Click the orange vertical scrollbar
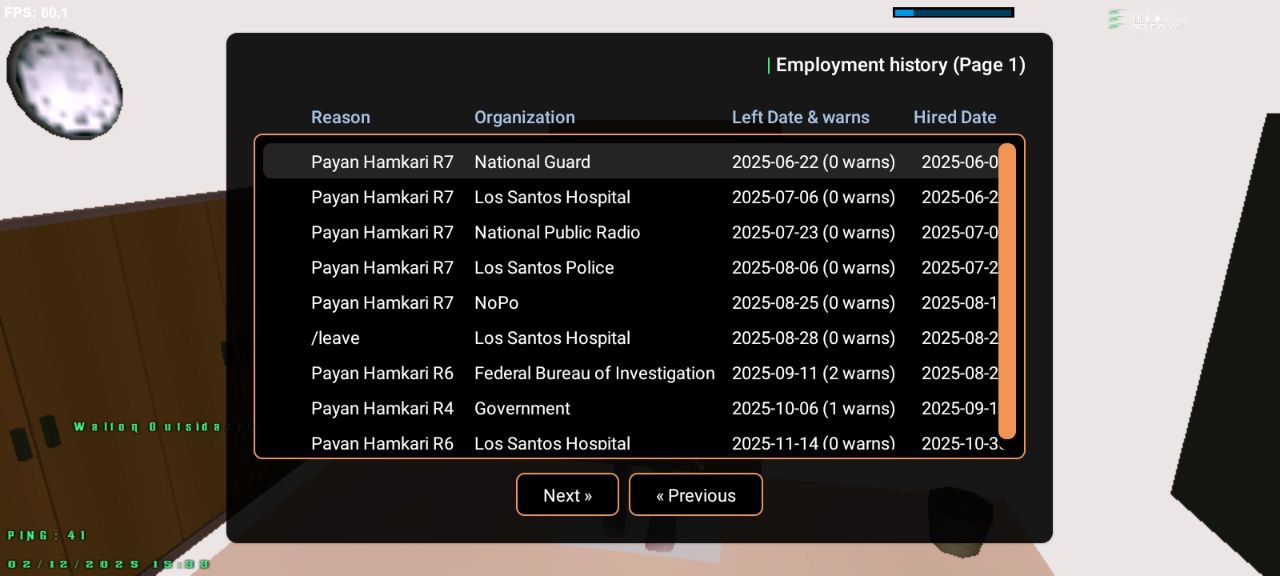 [x=1007, y=290]
